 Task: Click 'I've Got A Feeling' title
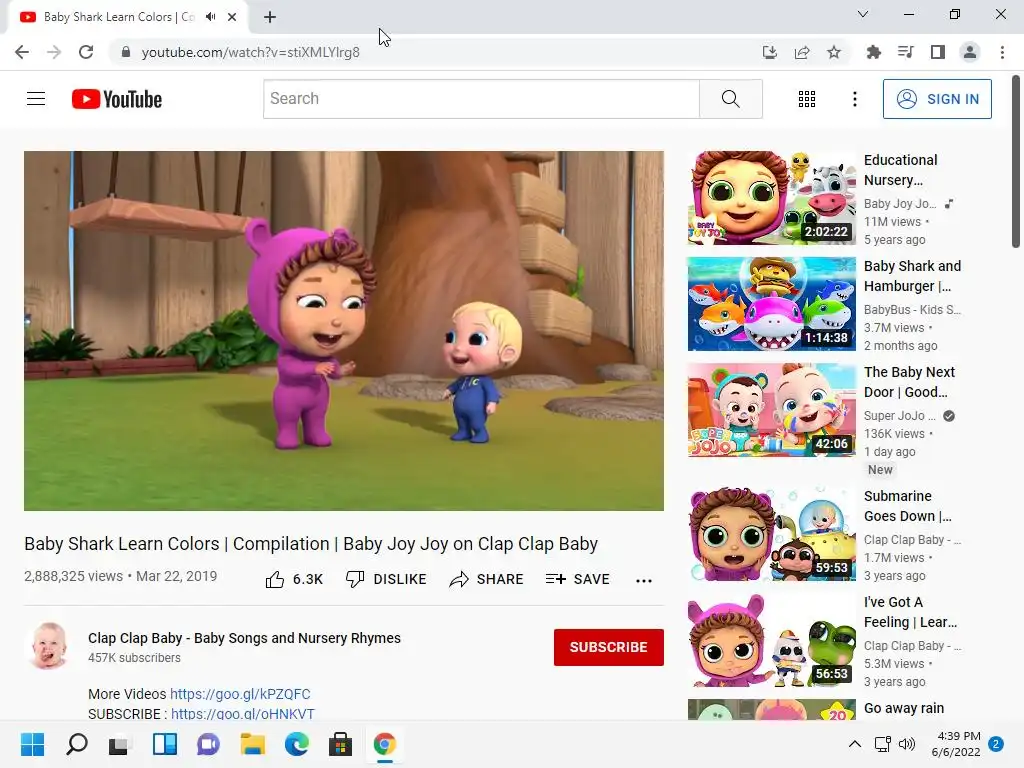point(910,612)
